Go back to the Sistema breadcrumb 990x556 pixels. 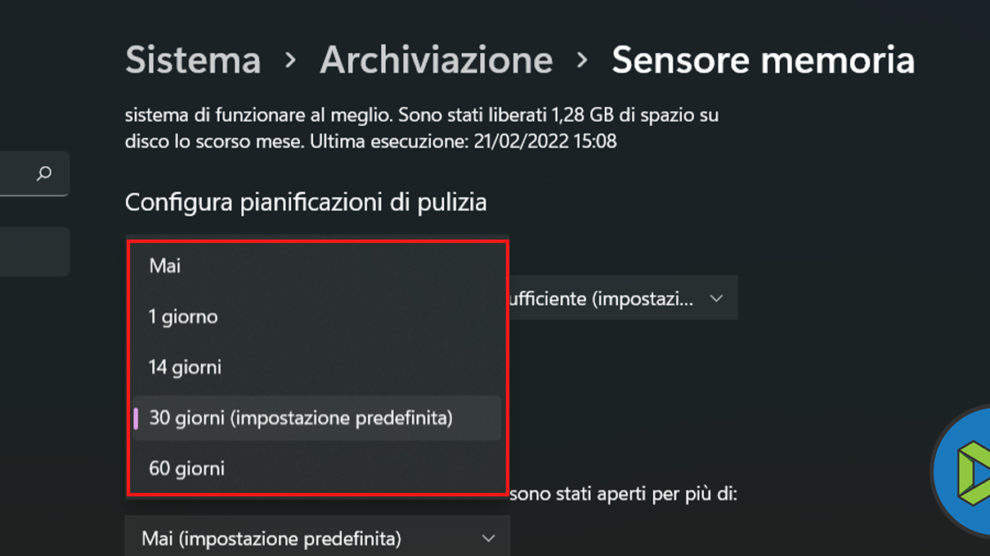pos(193,60)
